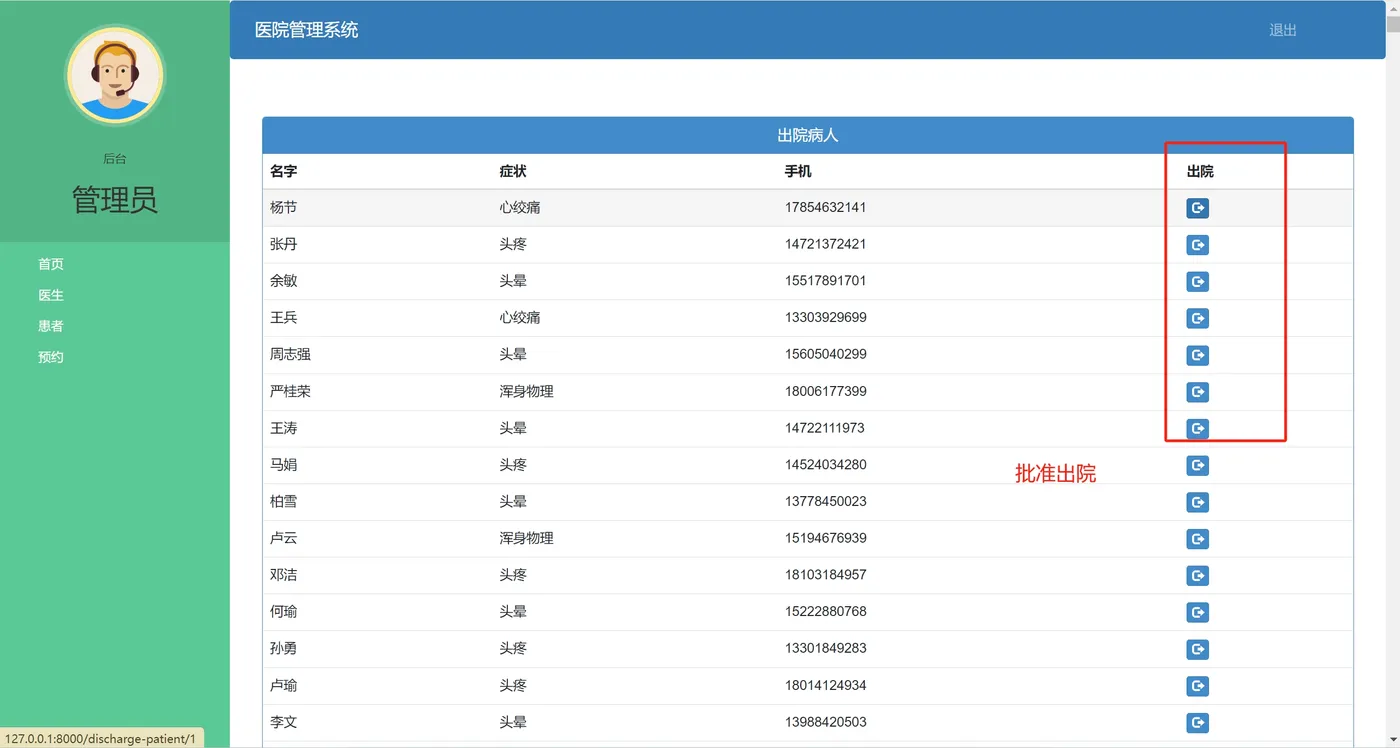Discharge patient 周志强 via row icon
1400x748 pixels.
1197,355
